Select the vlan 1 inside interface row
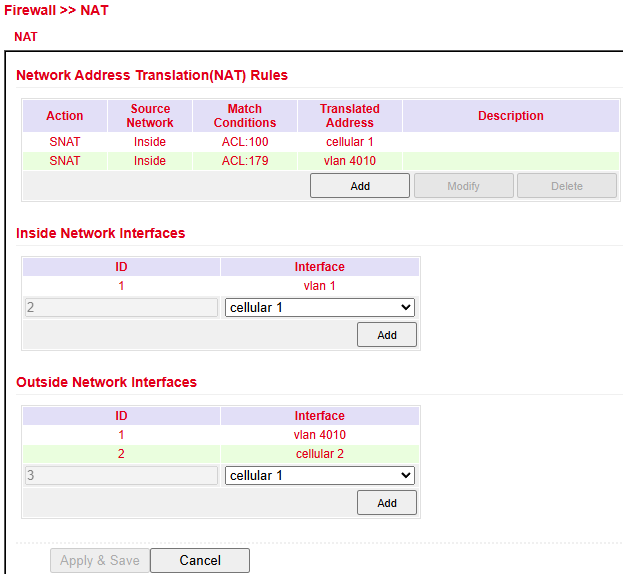 220,286
